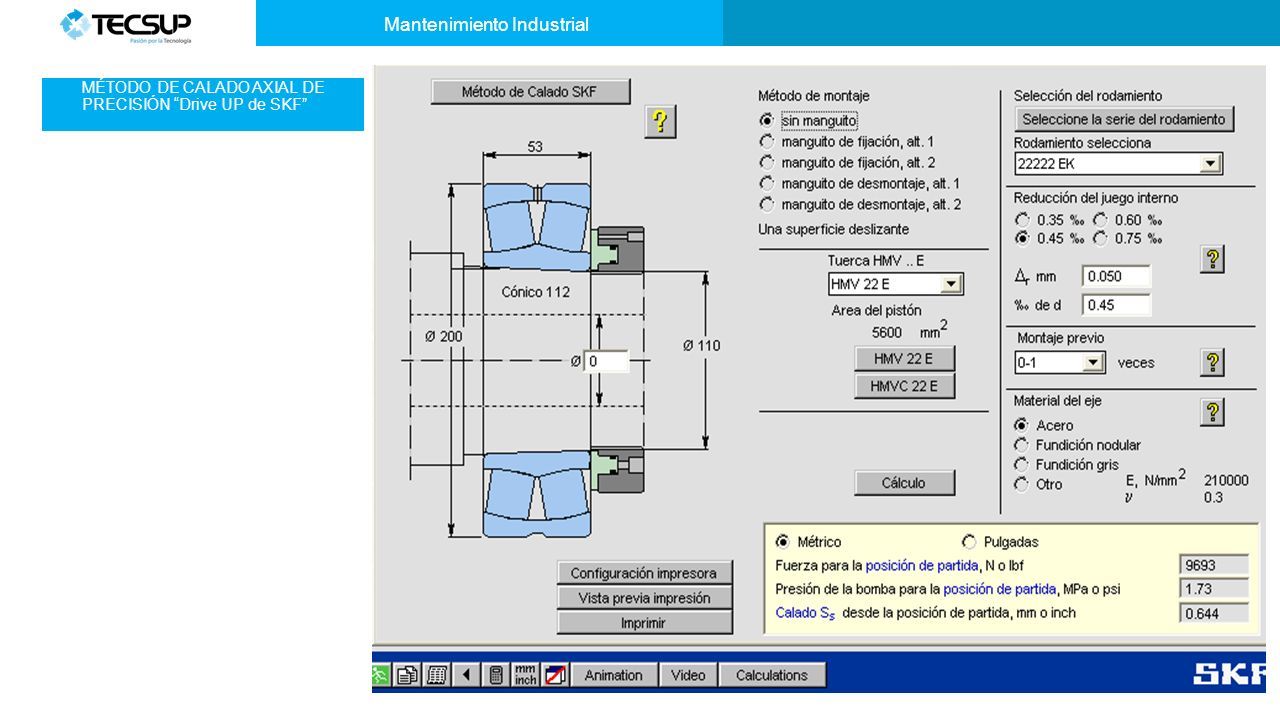Select 'manguito de desmontaje, alt. 2'
1280x720 pixels.
(x=767, y=204)
